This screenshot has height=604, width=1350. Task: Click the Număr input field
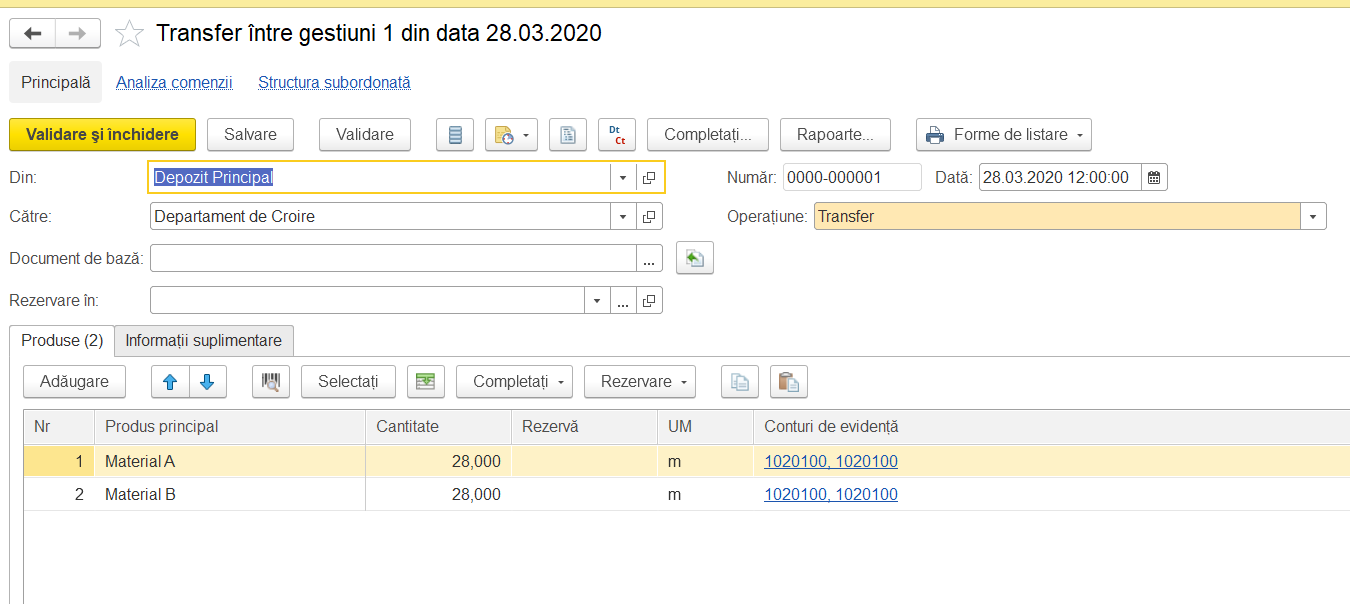tap(852, 178)
